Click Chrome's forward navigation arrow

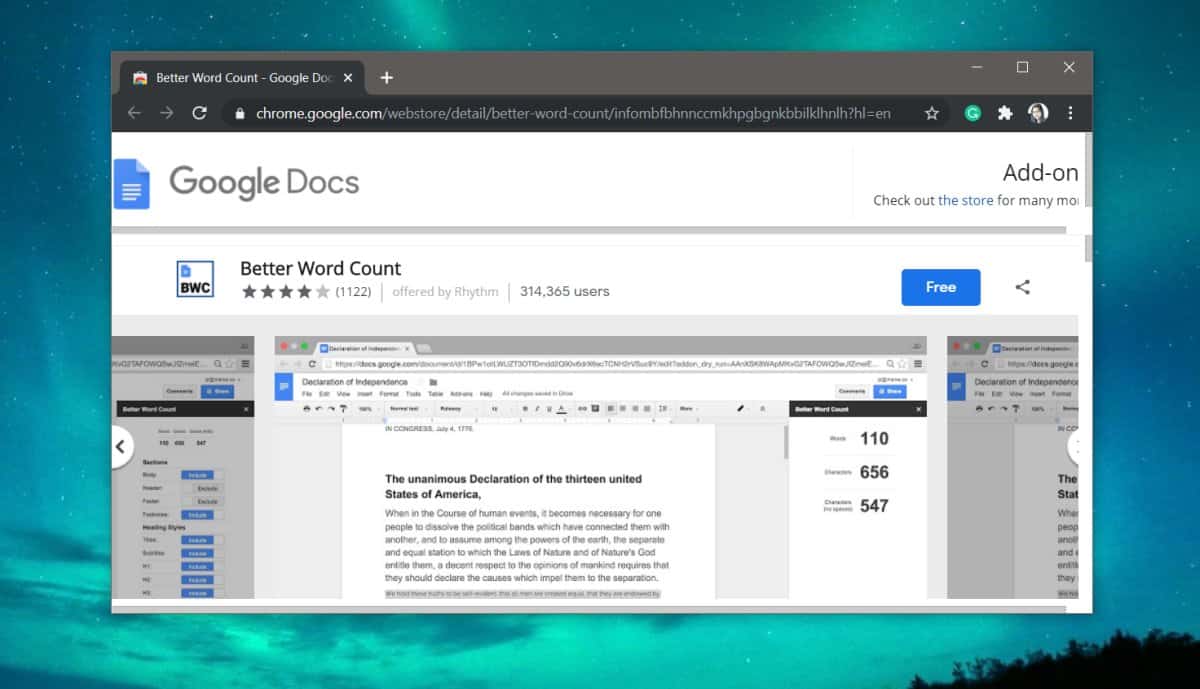pyautogui.click(x=166, y=113)
